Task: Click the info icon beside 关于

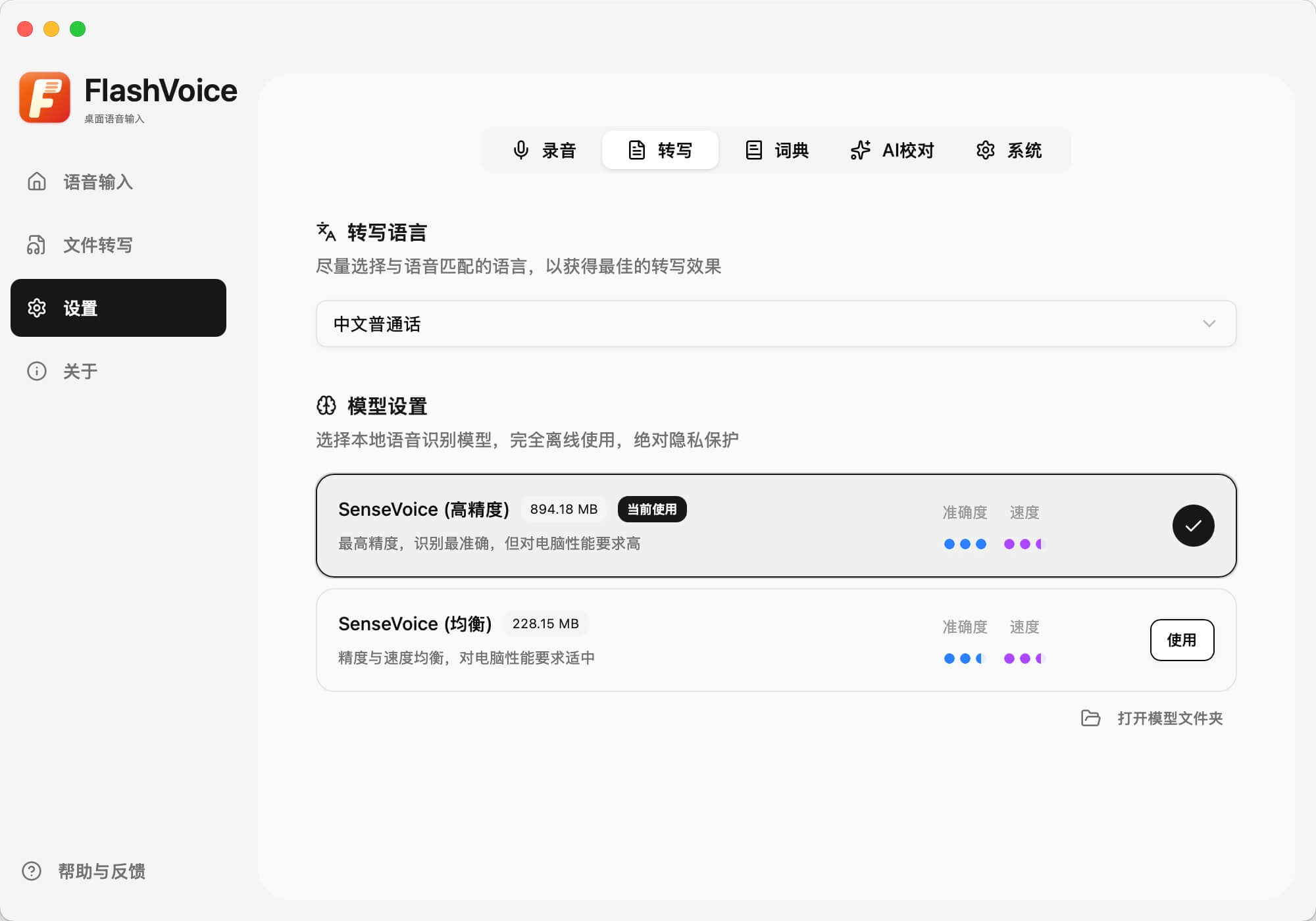Action: click(37, 371)
